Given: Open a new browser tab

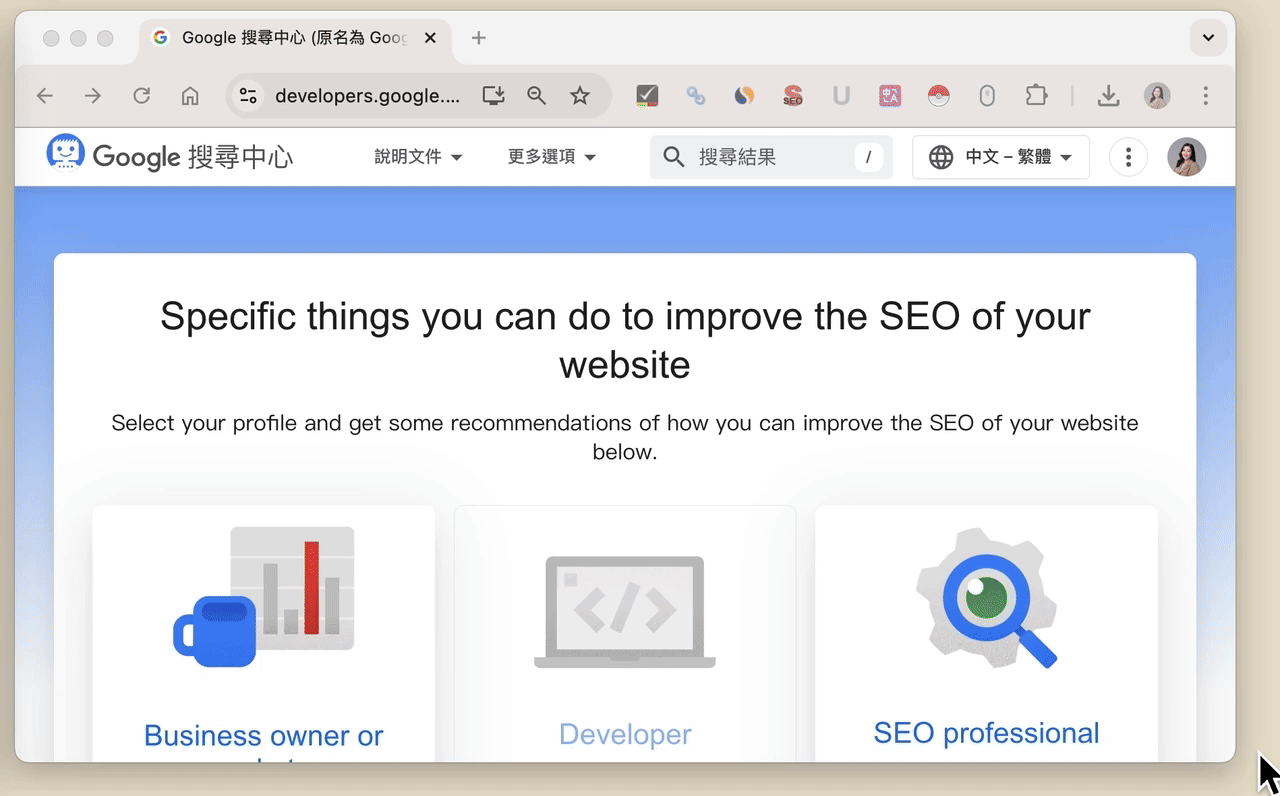Looking at the screenshot, I should click(x=479, y=38).
